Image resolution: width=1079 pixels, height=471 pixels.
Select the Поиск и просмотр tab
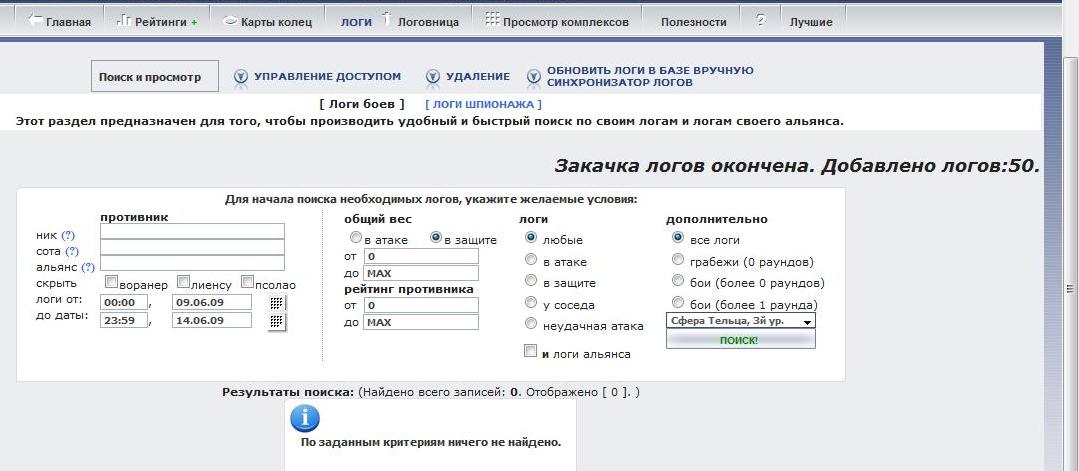pos(155,76)
